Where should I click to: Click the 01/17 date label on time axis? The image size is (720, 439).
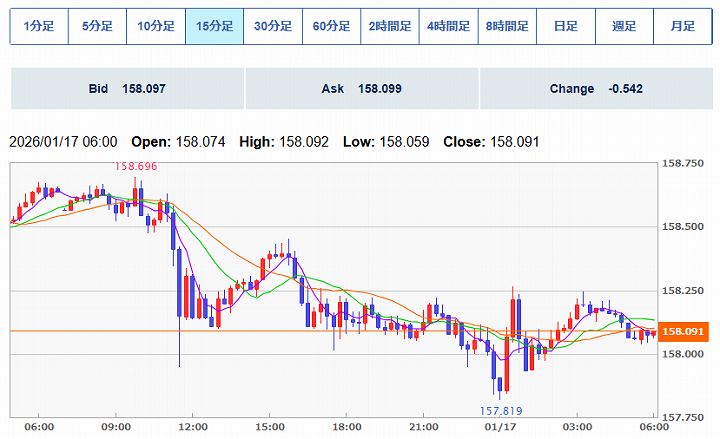coord(499,427)
